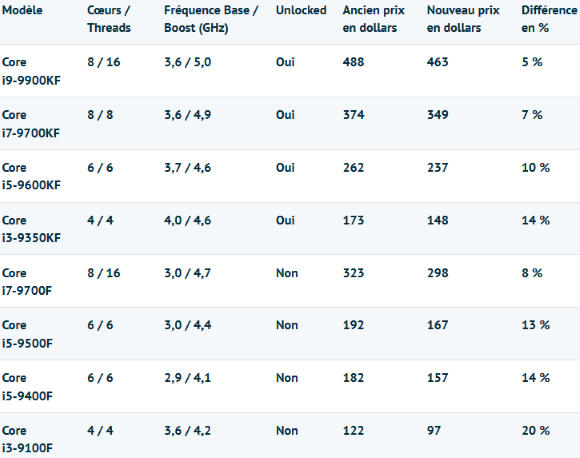The width and height of the screenshot is (580, 458).
Task: Click the 20 % difference cell
Action: [x=536, y=430]
